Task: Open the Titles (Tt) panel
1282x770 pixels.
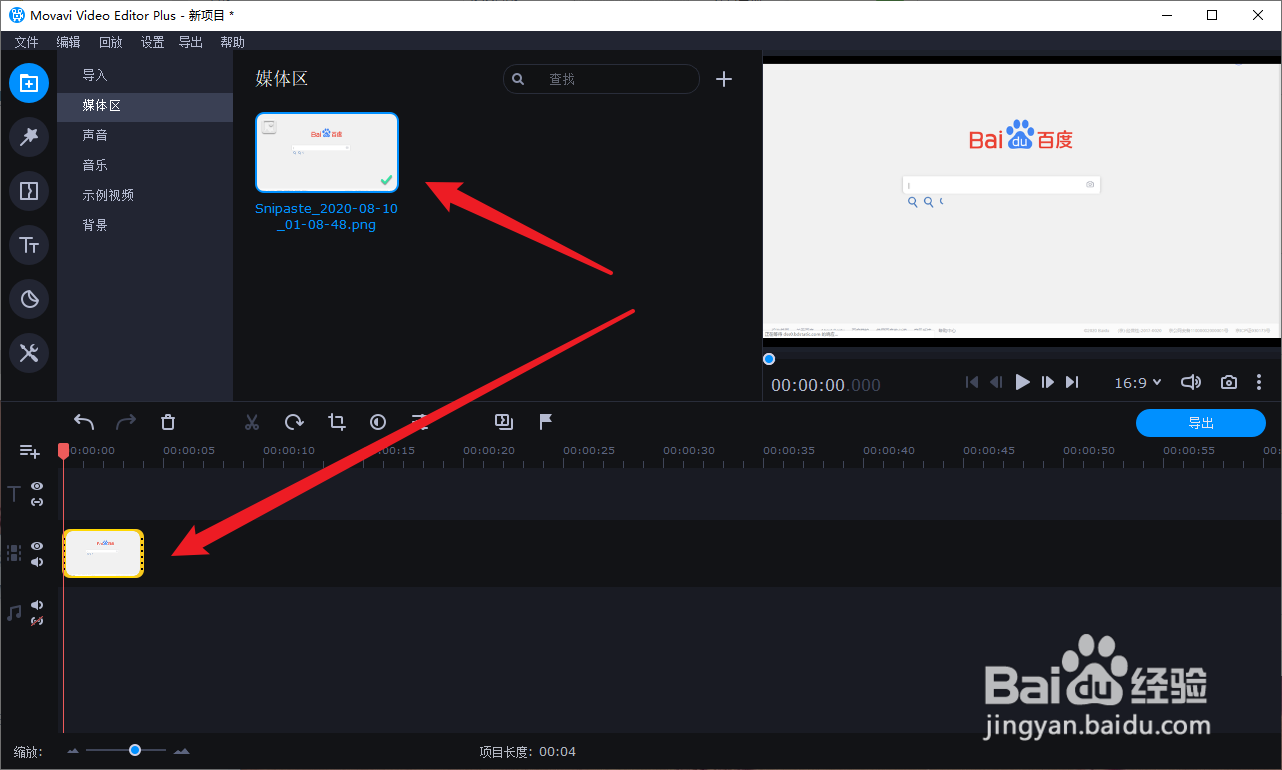Action: point(29,245)
